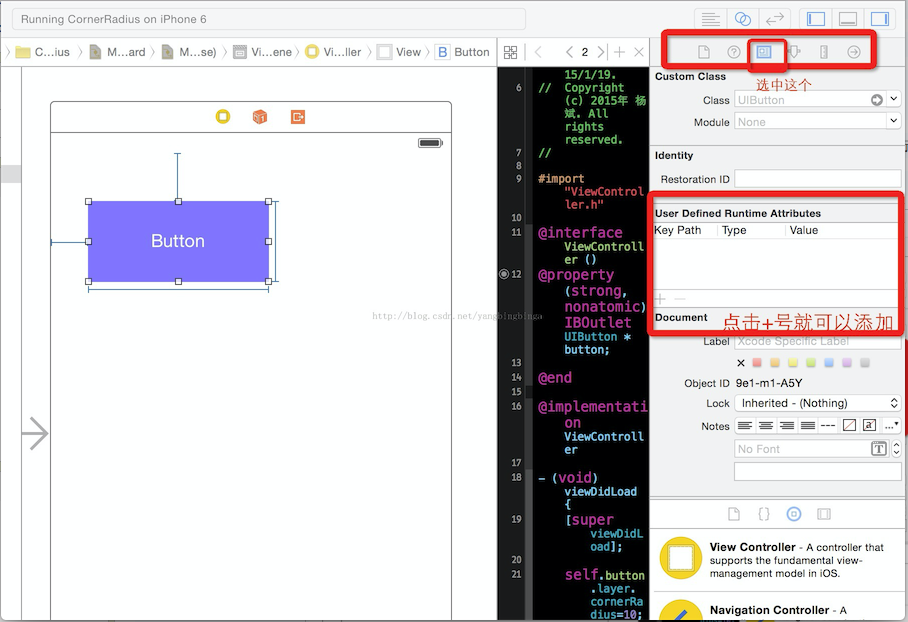Viewport: 908px width, 622px height.
Task: Select Navigation Controller library entry
Action: 778,609
